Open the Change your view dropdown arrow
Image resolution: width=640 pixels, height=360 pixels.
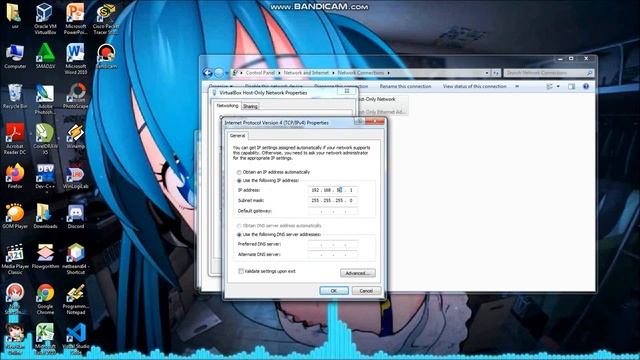coord(558,87)
